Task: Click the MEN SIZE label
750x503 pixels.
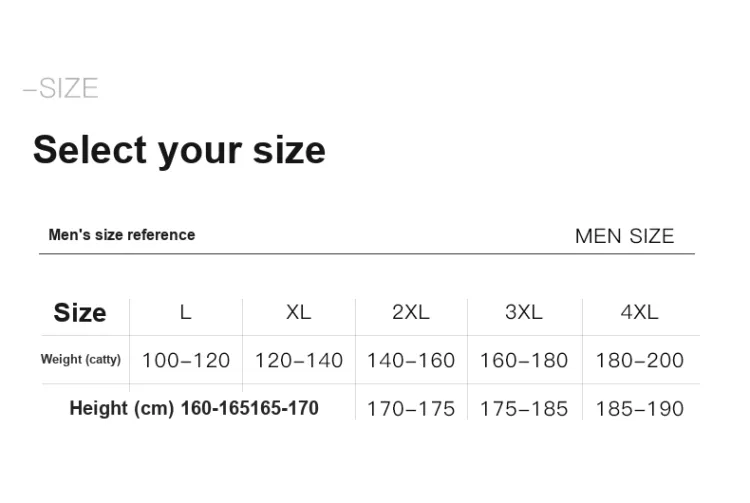Action: tap(624, 237)
